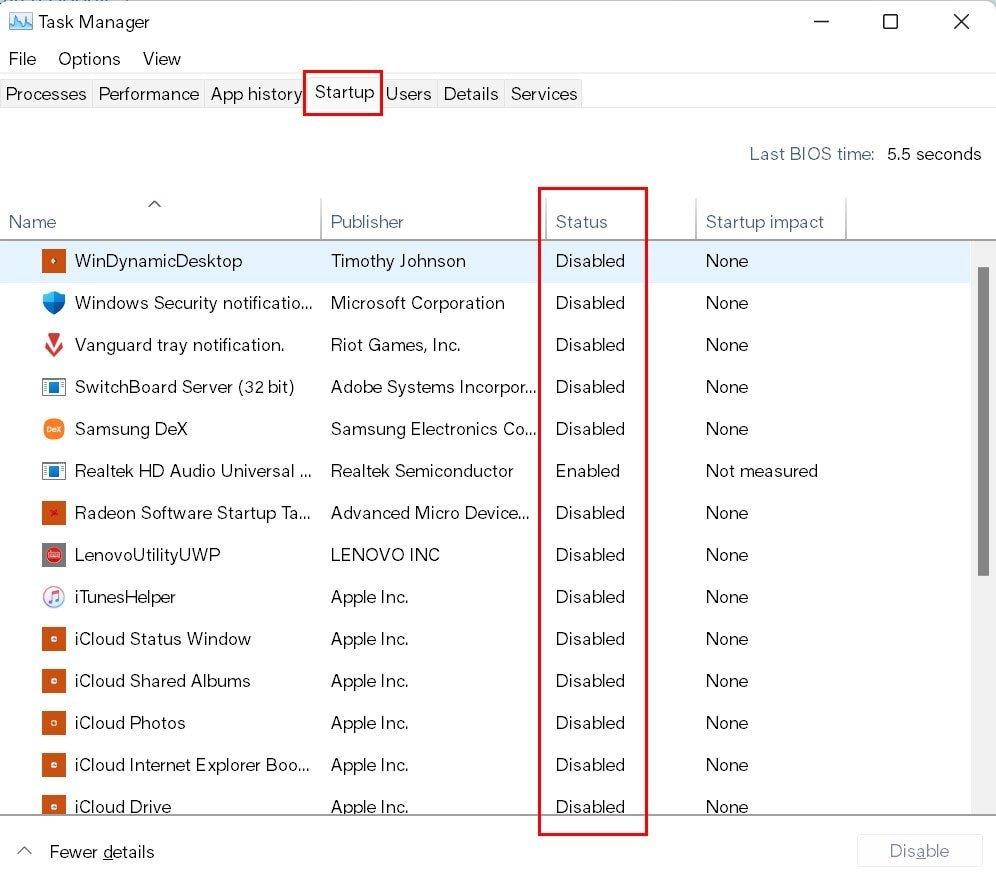Viewport: 996px width, 879px height.
Task: Click the iCloud Shared Albums icon
Action: tap(54, 681)
